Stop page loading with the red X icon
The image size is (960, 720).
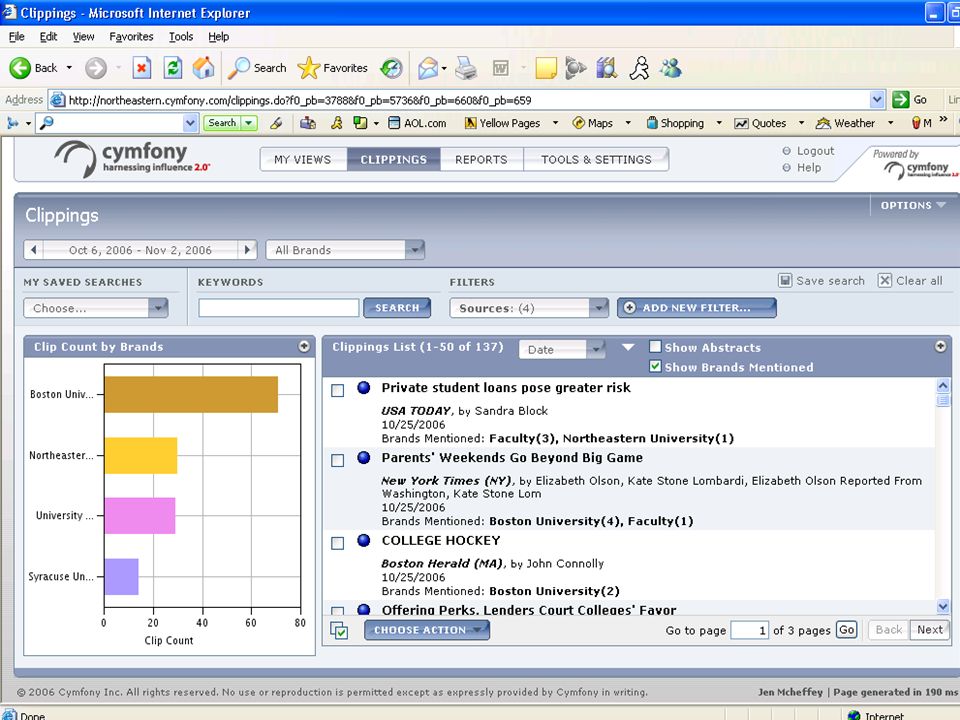point(141,68)
